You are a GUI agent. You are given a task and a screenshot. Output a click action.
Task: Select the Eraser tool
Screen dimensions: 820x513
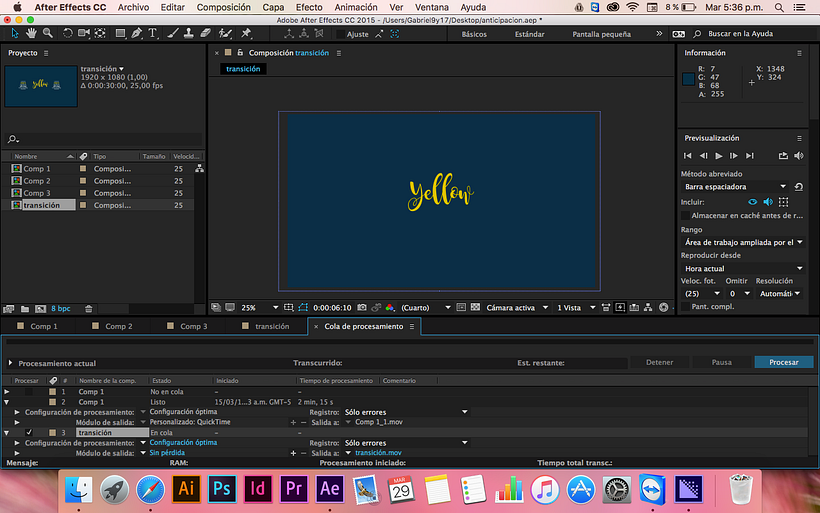[205, 34]
